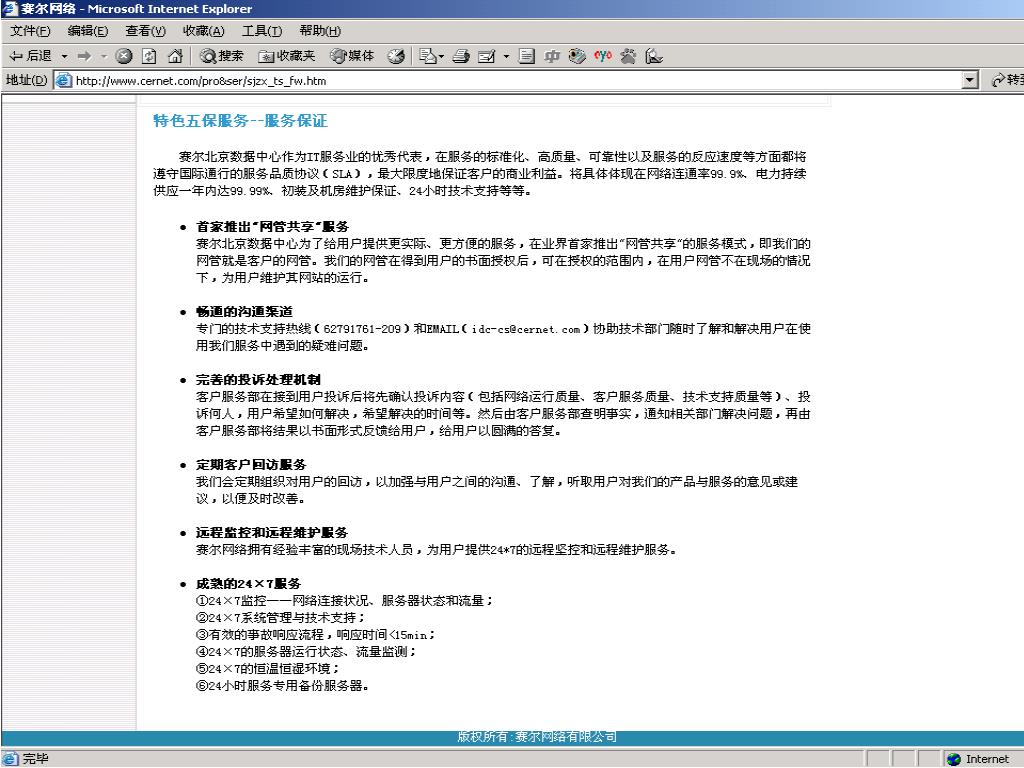Click the last toolbar icon after the paw print
1024x768 pixels.
click(654, 56)
